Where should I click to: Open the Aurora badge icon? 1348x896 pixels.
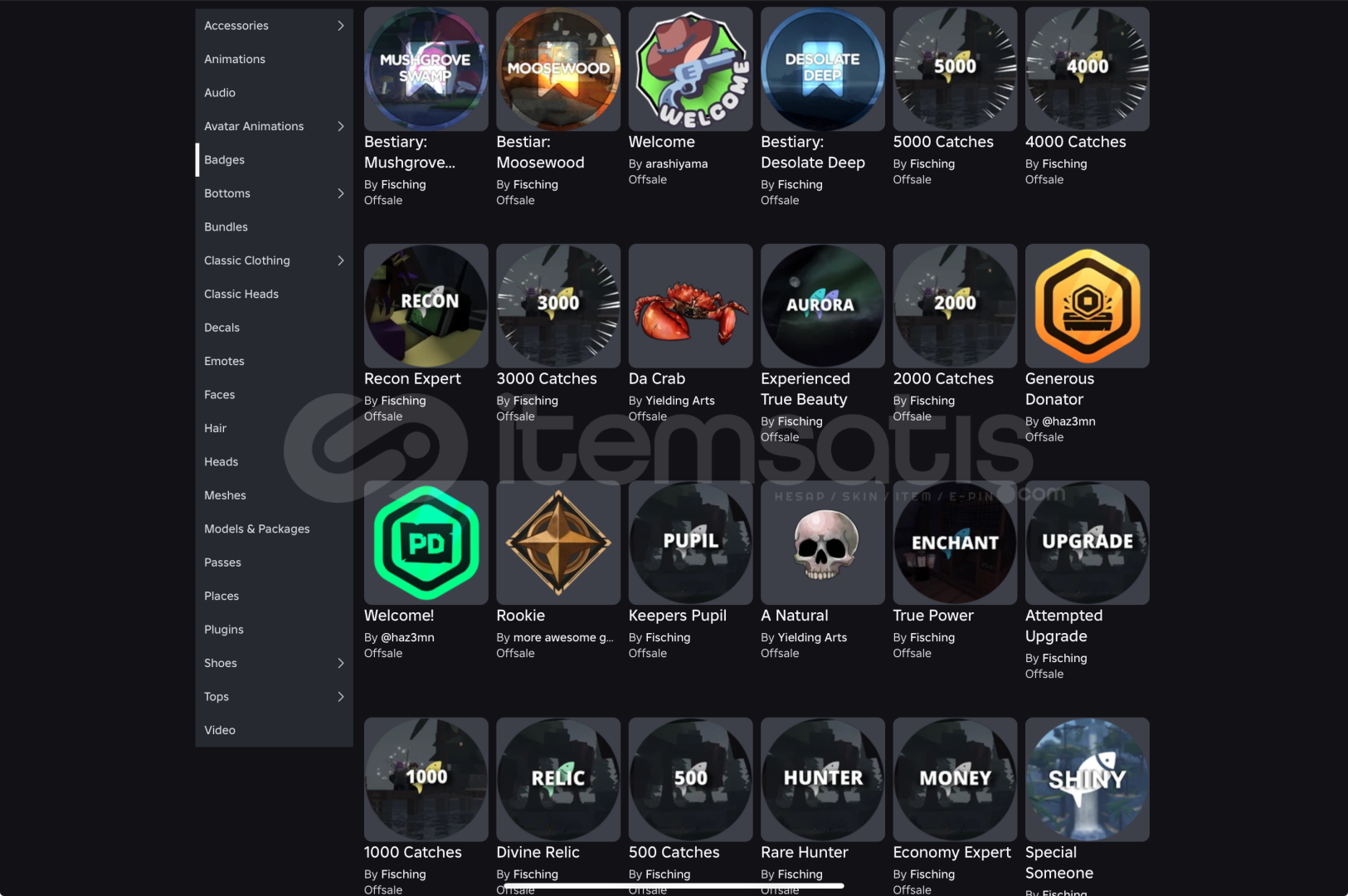pyautogui.click(x=823, y=306)
